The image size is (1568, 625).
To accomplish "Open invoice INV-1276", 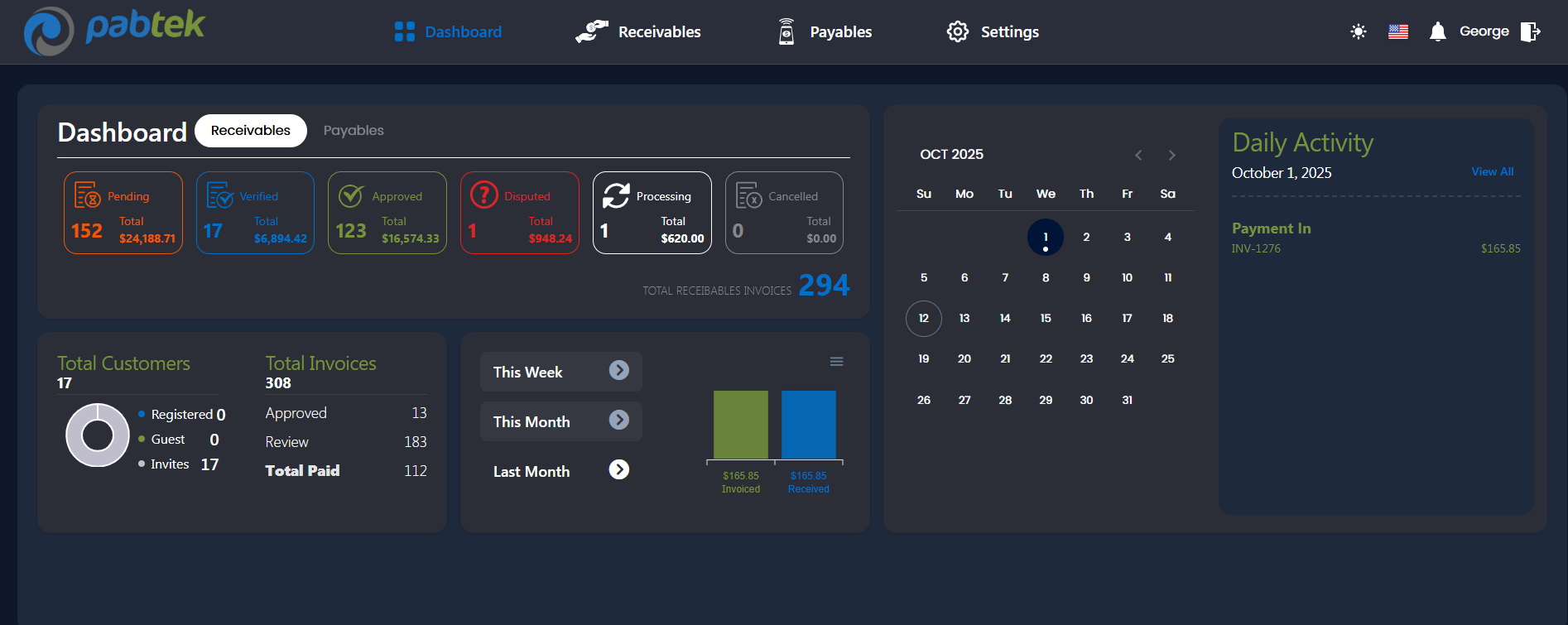I will pos(1256,248).
